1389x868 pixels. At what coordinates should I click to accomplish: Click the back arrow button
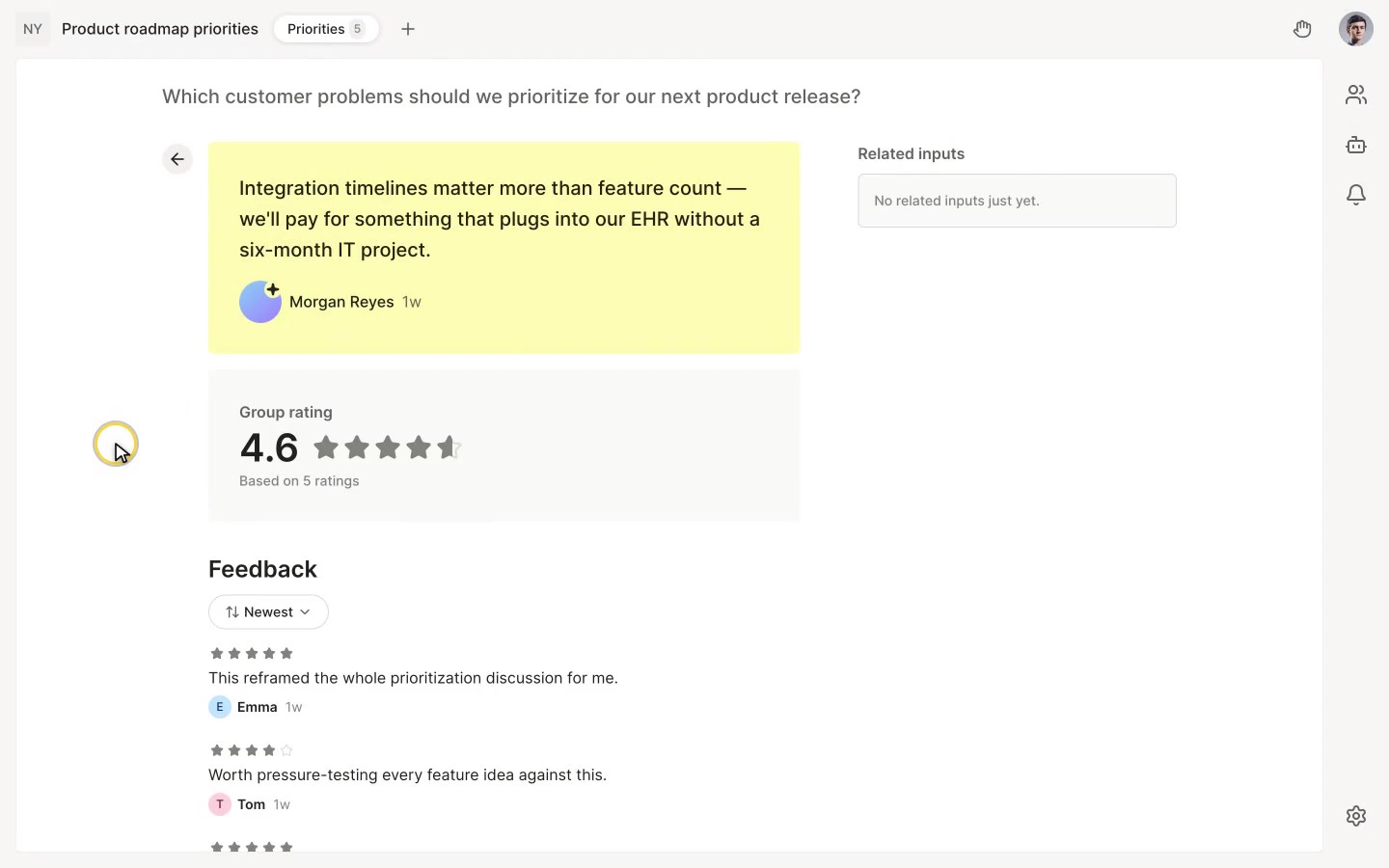click(177, 159)
